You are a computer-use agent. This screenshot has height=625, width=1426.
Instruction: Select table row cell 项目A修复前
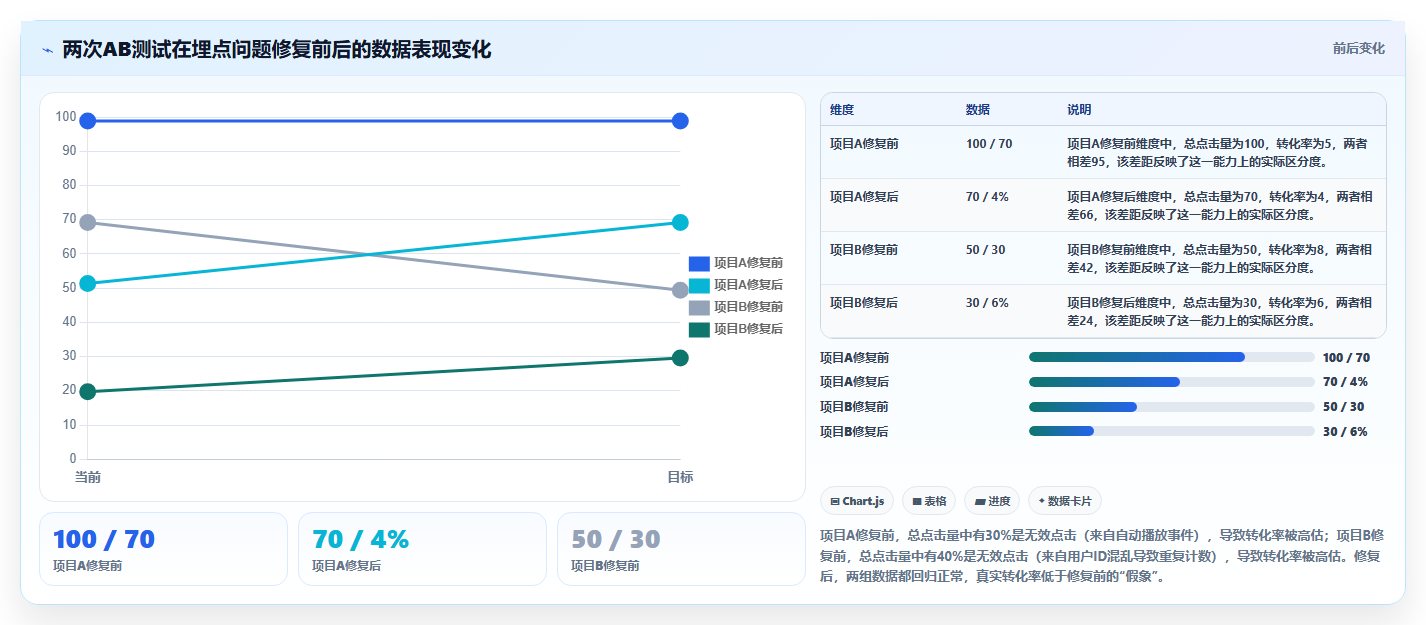pyautogui.click(x=864, y=144)
